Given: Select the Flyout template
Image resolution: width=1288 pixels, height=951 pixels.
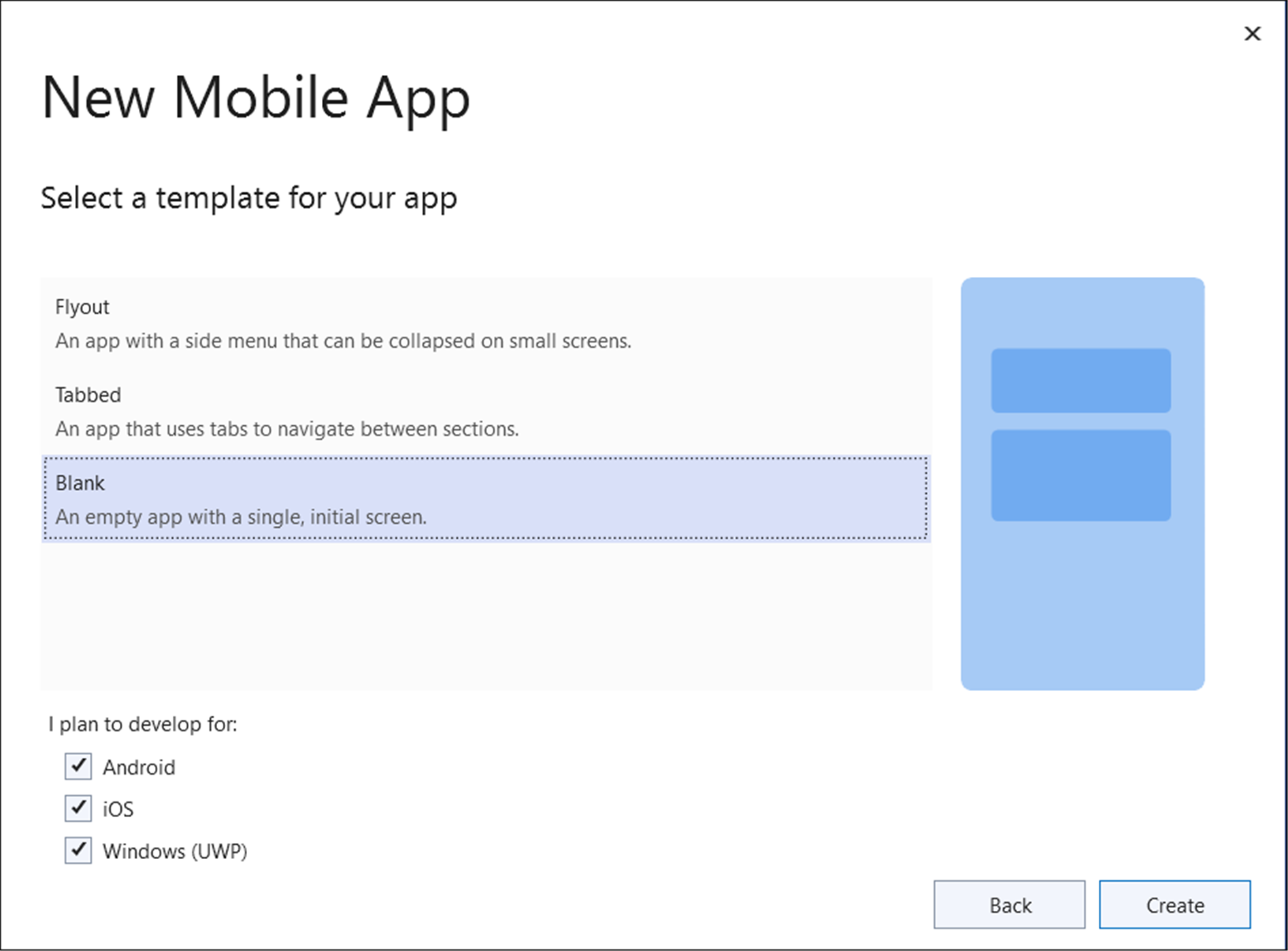Looking at the screenshot, I should (x=486, y=324).
